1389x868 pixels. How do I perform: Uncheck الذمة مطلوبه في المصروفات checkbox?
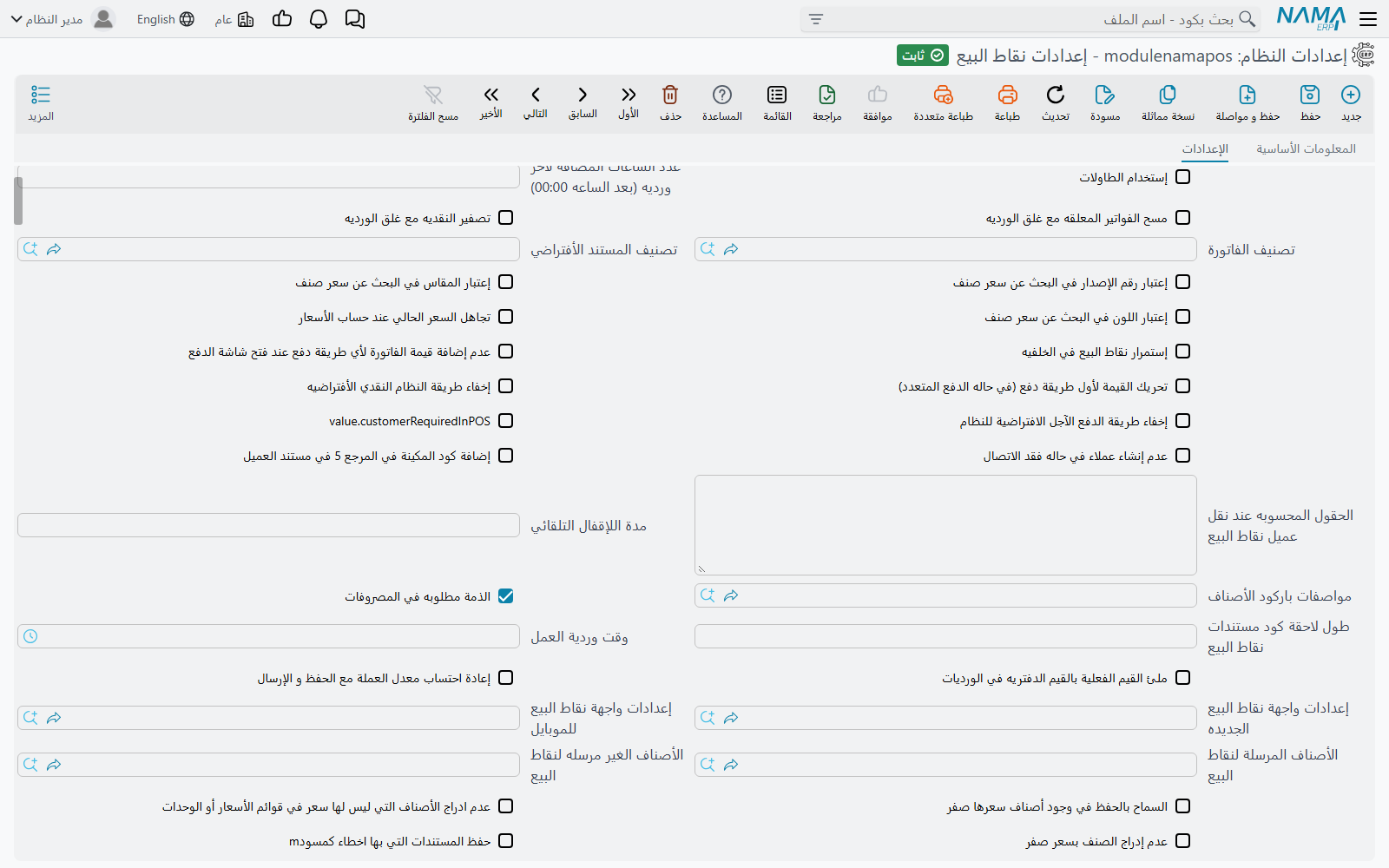506,596
